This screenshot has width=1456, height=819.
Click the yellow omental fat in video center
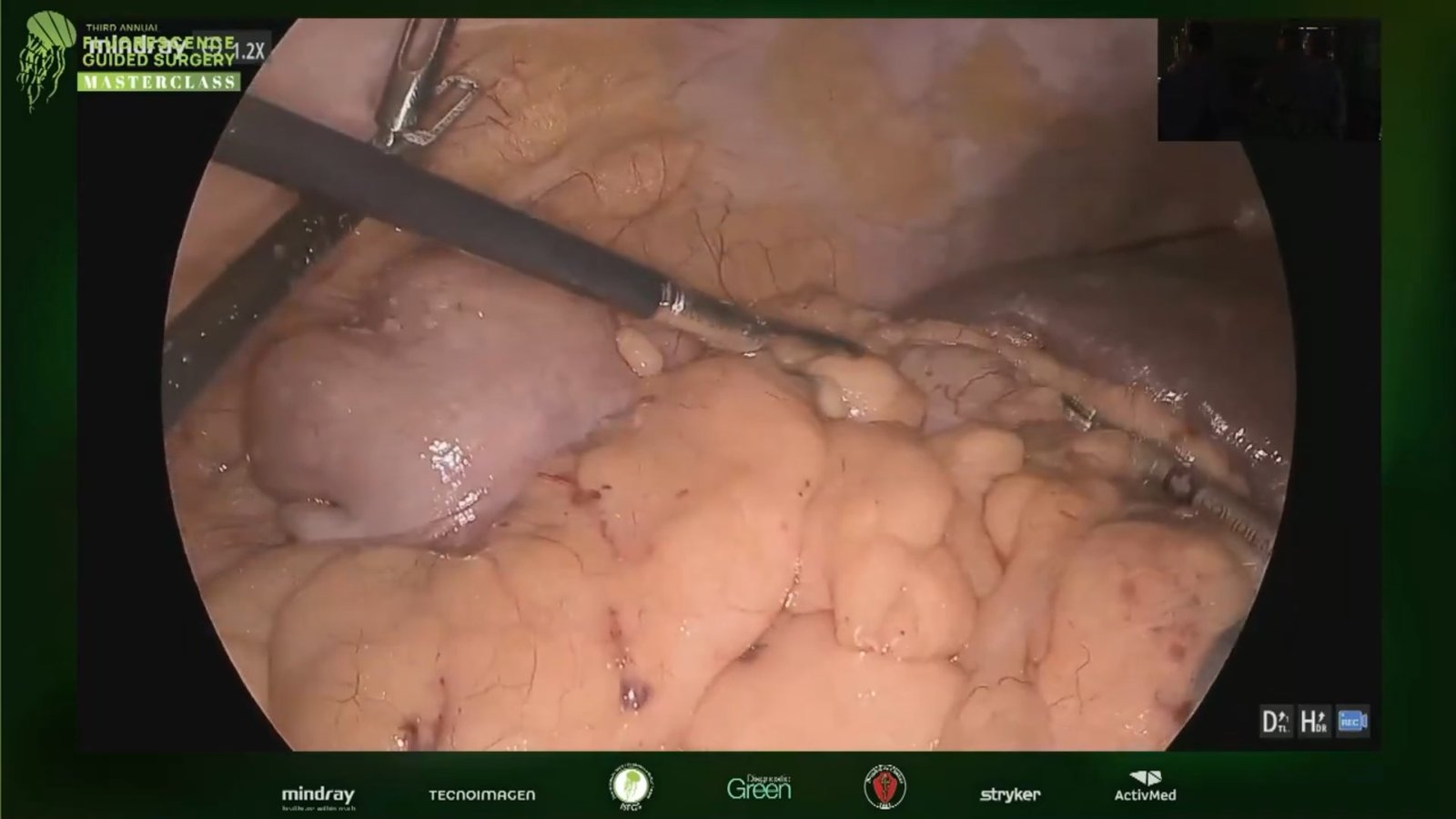pos(728,510)
